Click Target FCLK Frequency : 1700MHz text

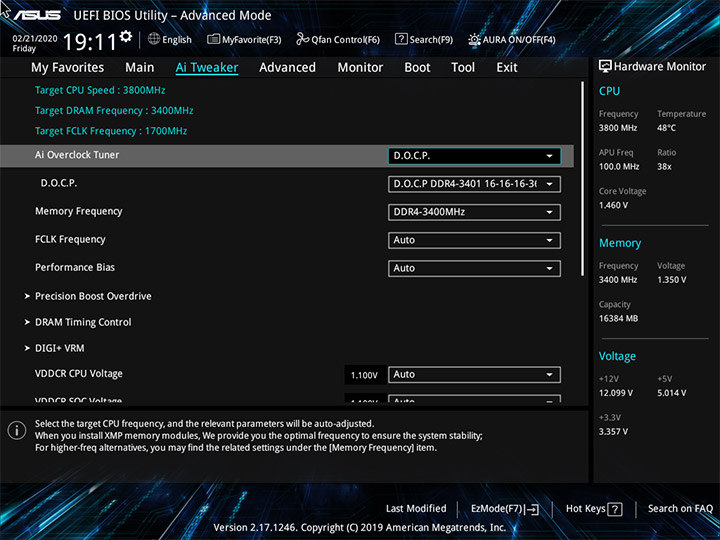[x=111, y=131]
